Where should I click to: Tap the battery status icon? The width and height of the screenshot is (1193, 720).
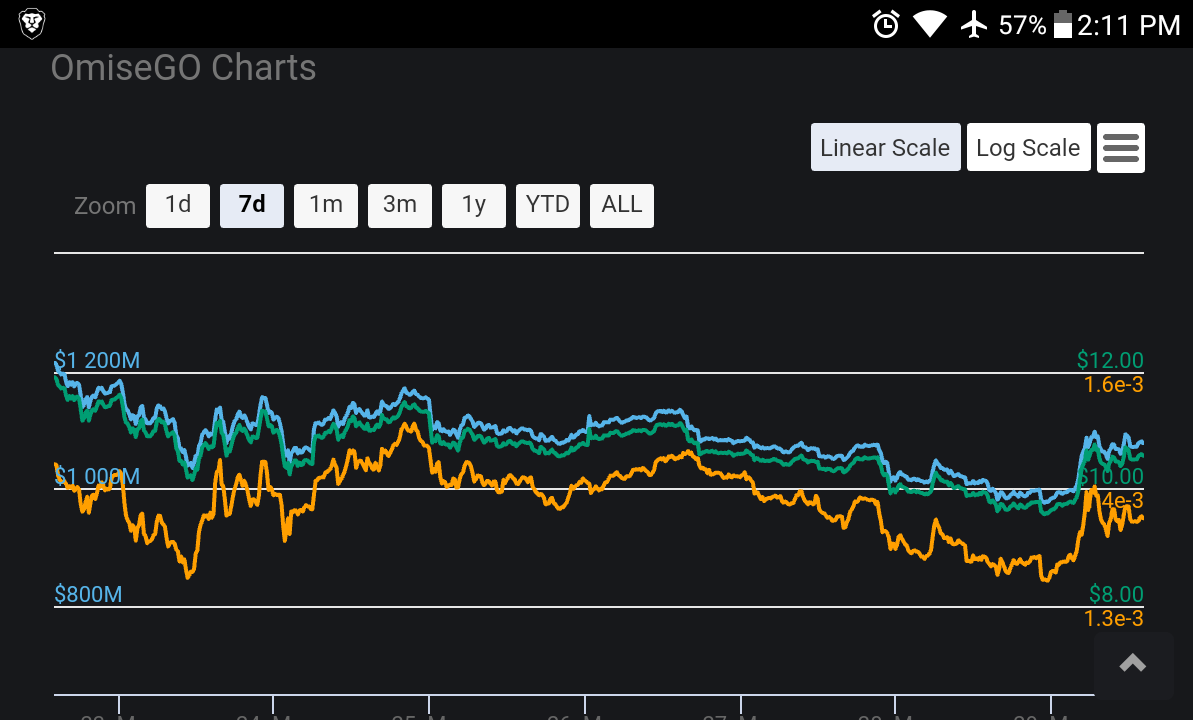[x=1063, y=24]
